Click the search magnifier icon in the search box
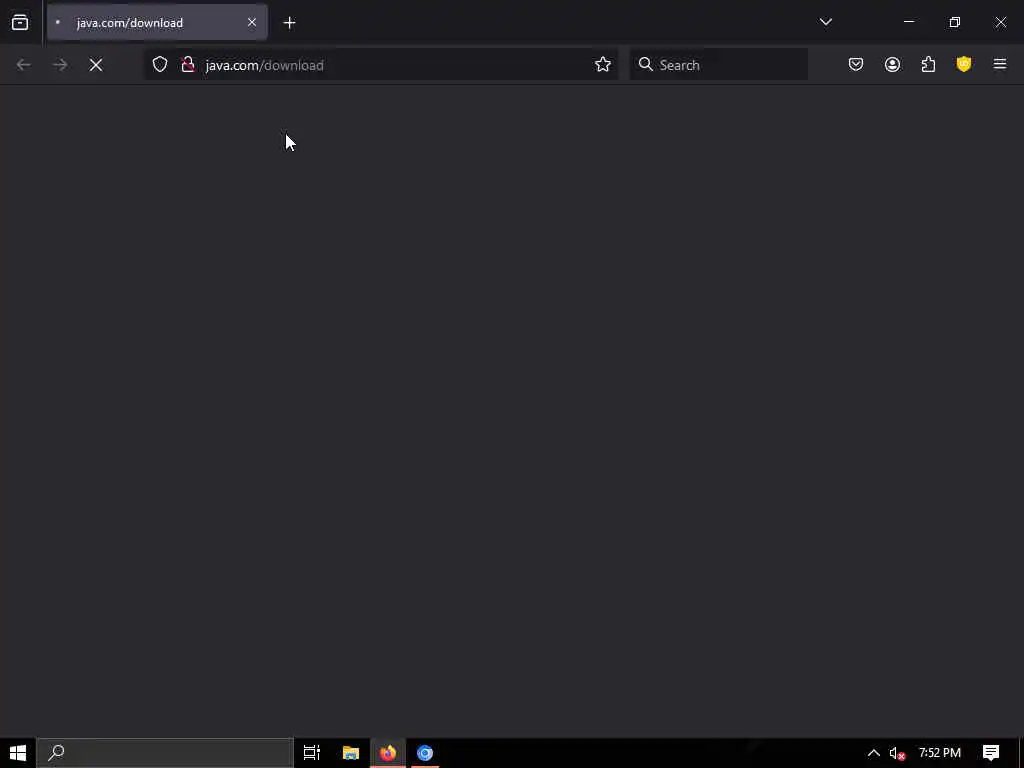1024x768 pixels. pos(645,64)
